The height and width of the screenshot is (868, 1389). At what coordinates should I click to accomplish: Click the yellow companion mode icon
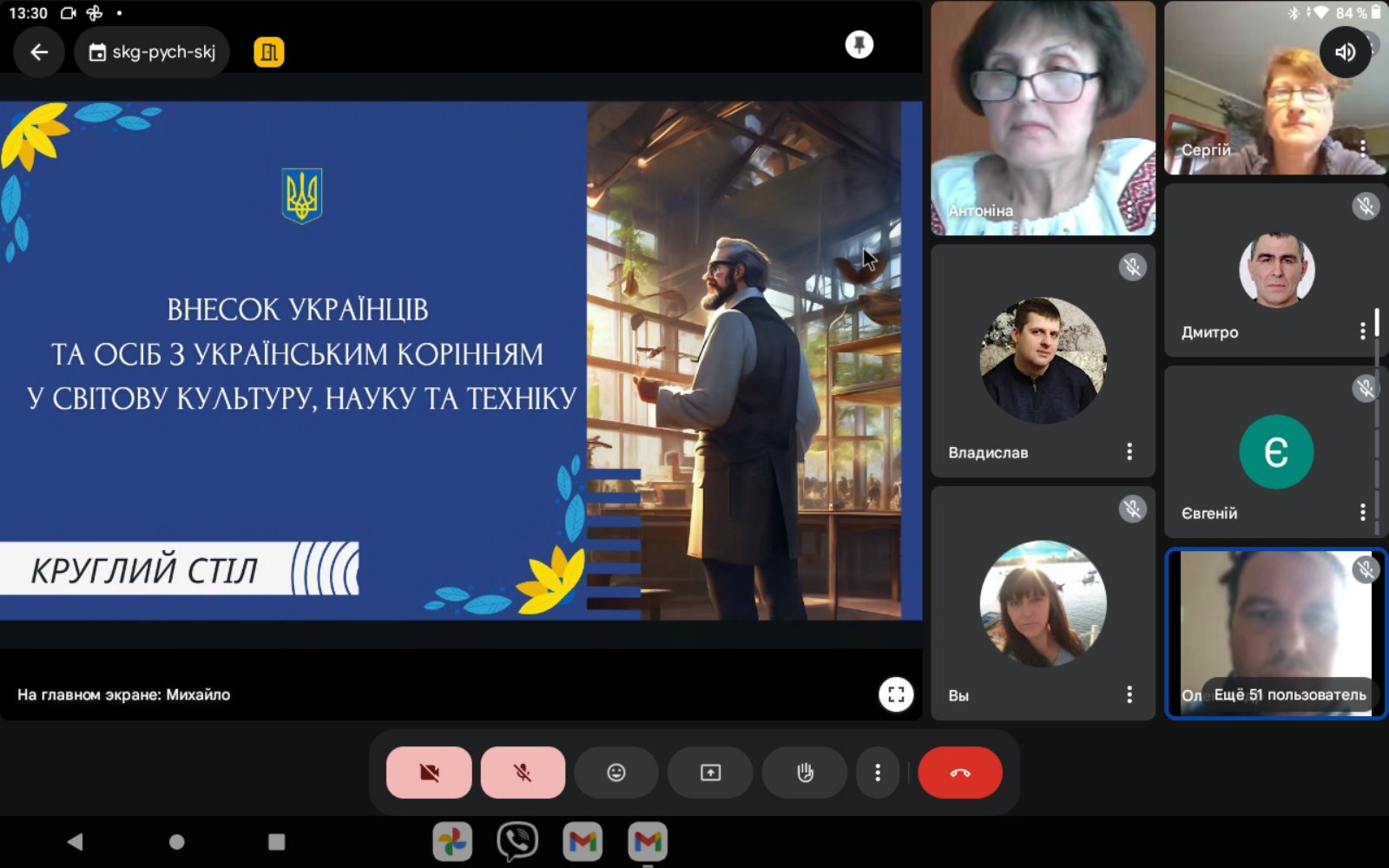[x=269, y=52]
